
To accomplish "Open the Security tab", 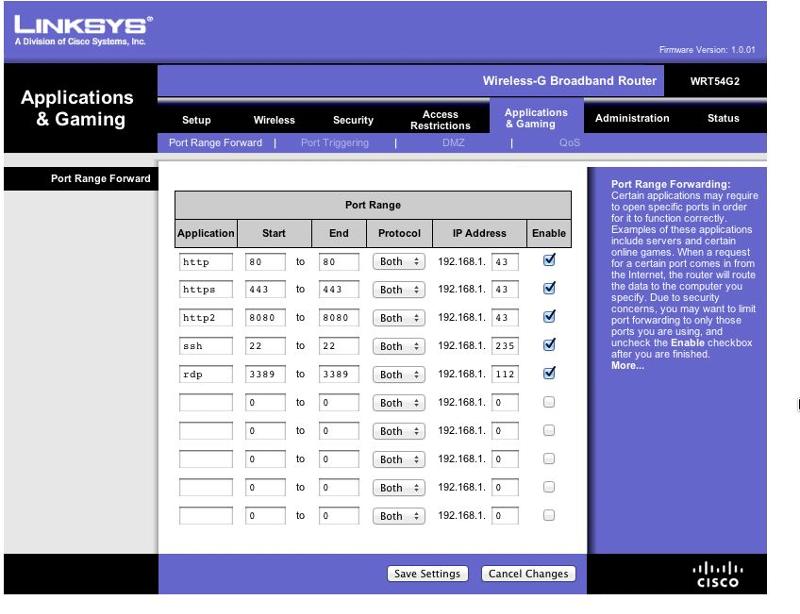I will [x=353, y=120].
